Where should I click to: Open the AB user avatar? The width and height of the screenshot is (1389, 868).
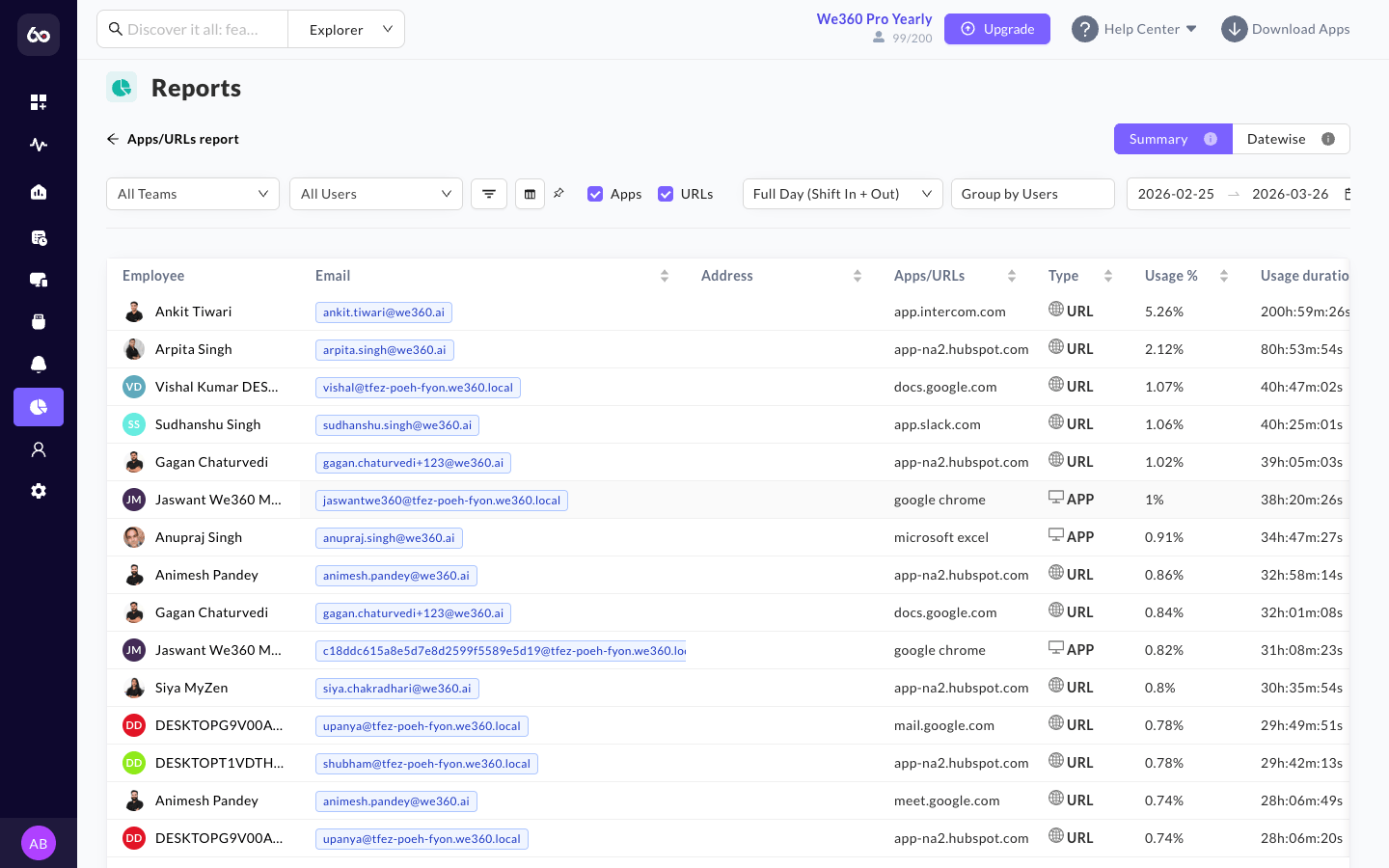pos(39,843)
